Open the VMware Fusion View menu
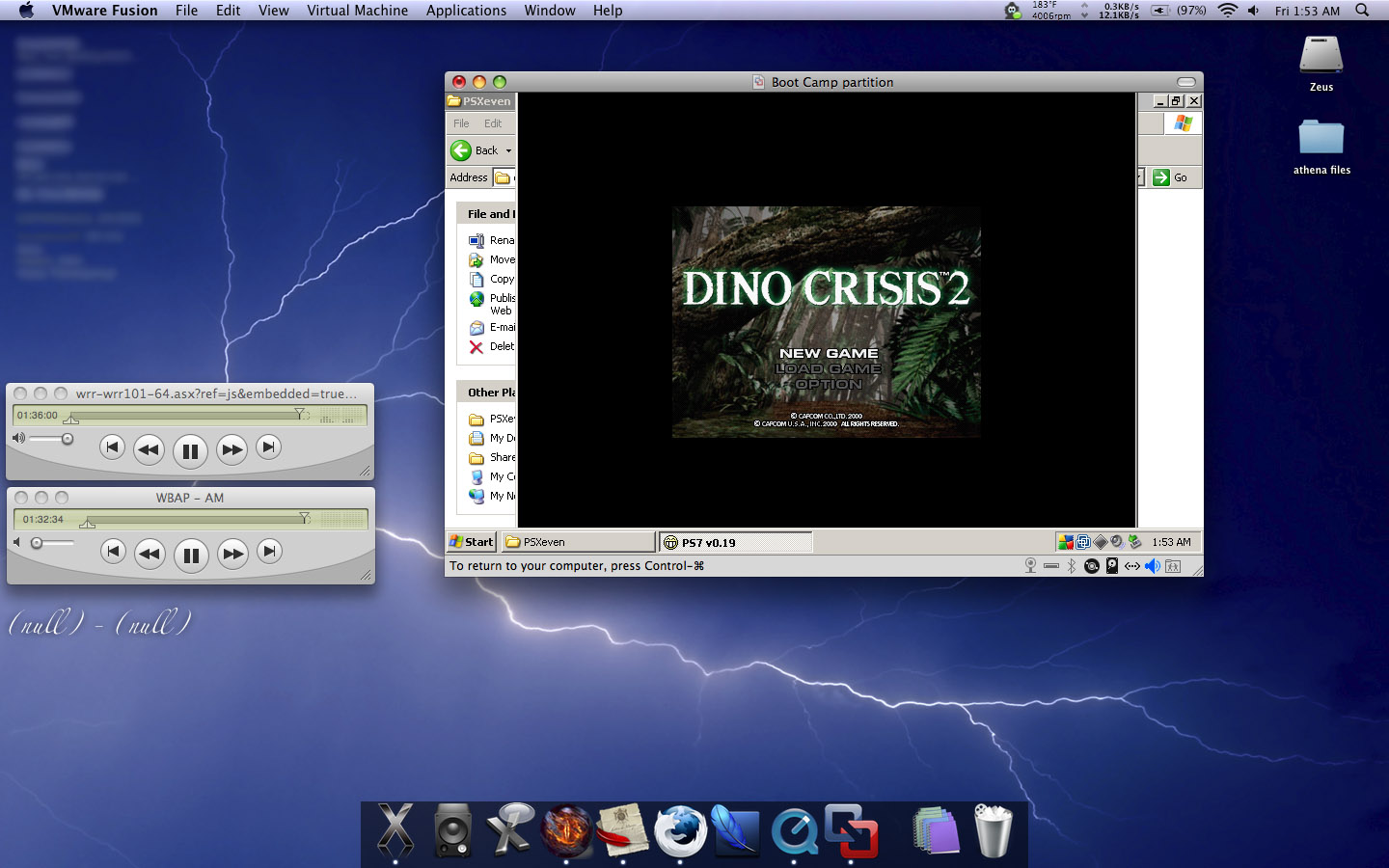Image resolution: width=1389 pixels, height=868 pixels. click(273, 11)
